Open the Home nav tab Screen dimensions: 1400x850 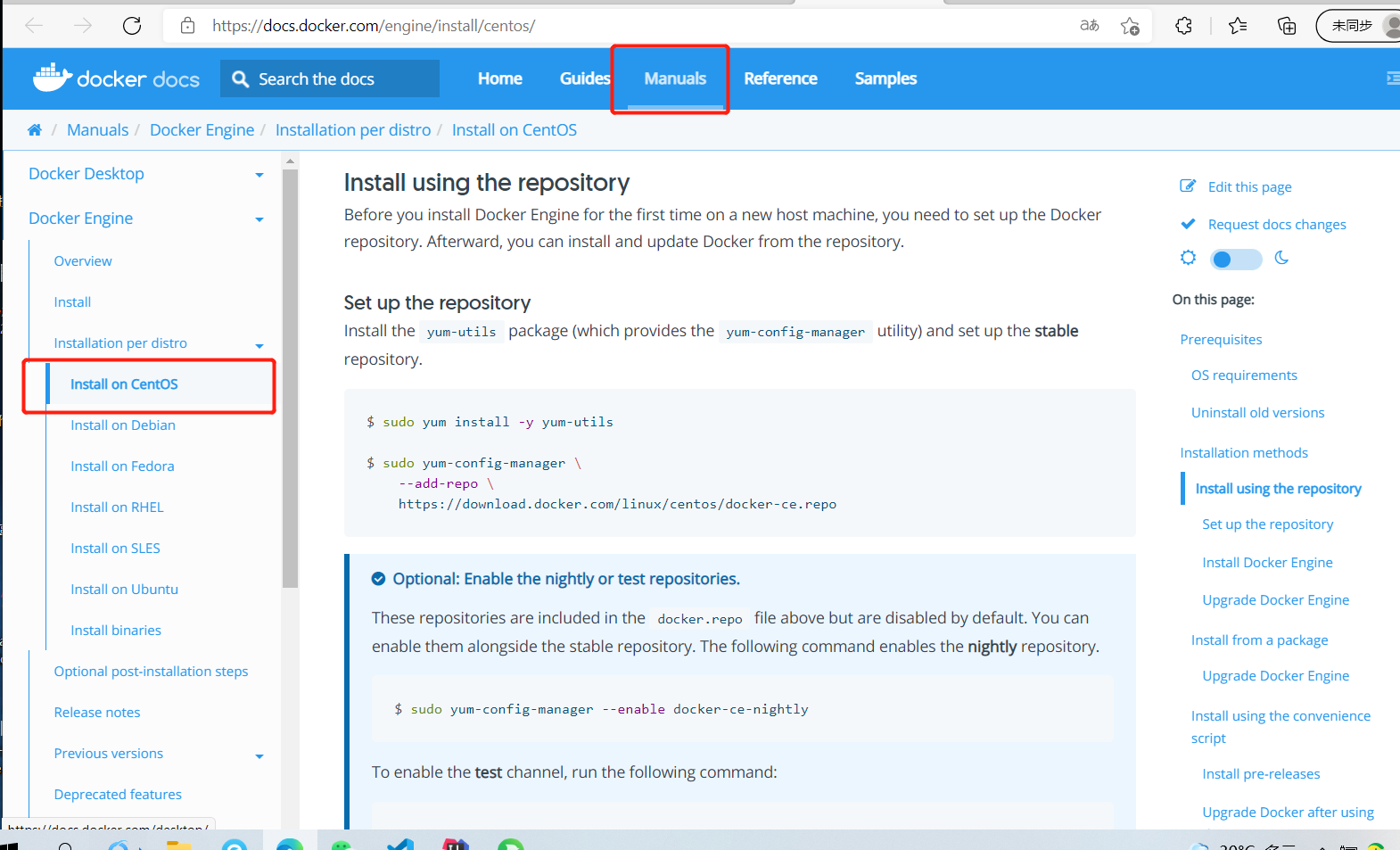[x=500, y=78]
